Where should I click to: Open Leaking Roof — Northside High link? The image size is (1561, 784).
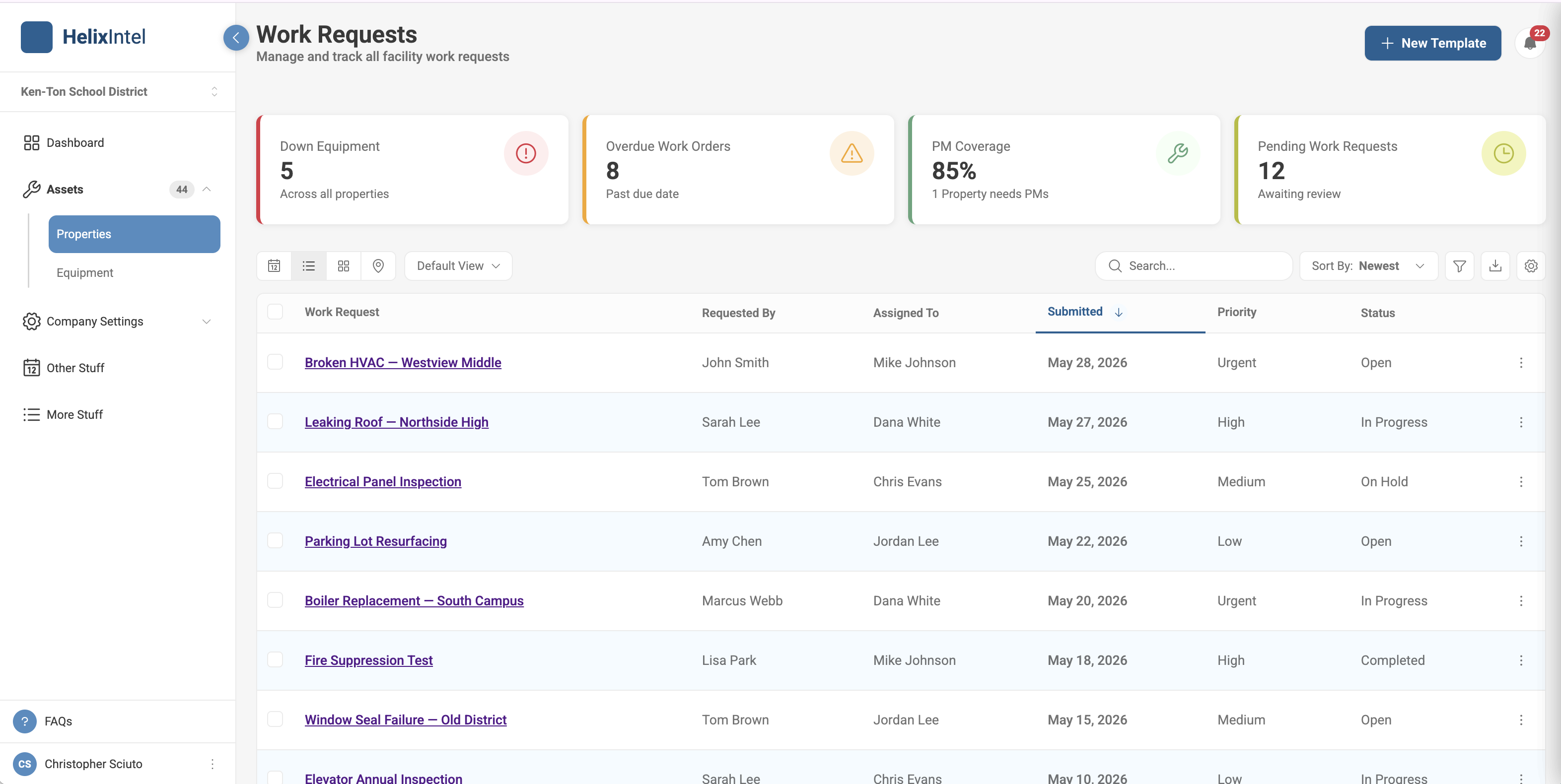pyautogui.click(x=396, y=422)
